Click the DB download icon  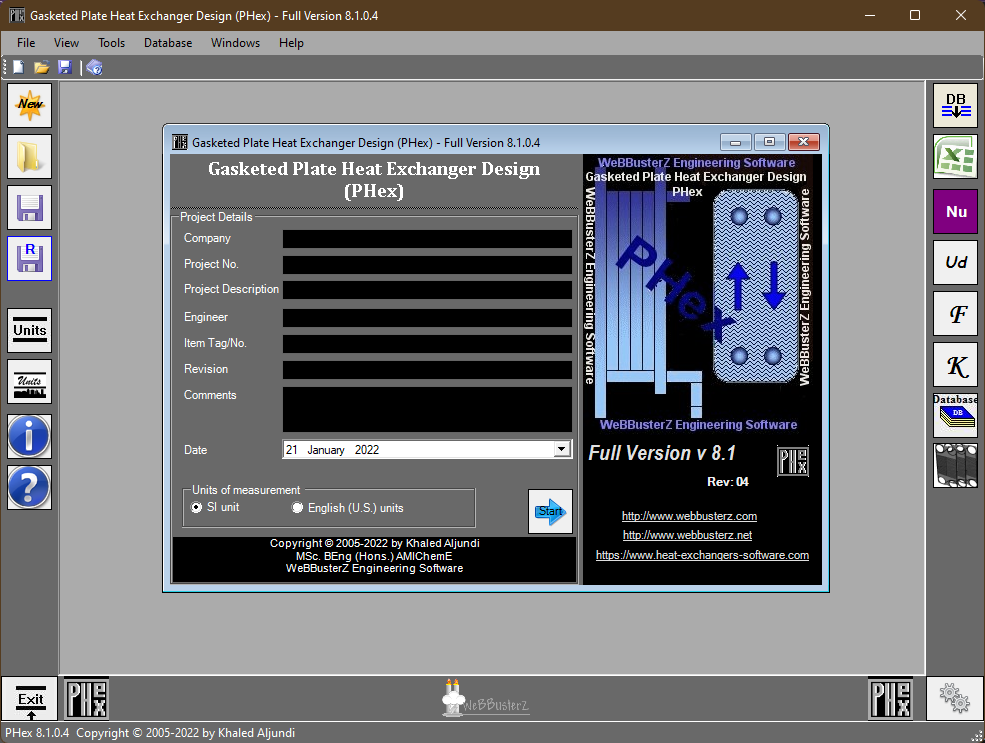pos(955,106)
